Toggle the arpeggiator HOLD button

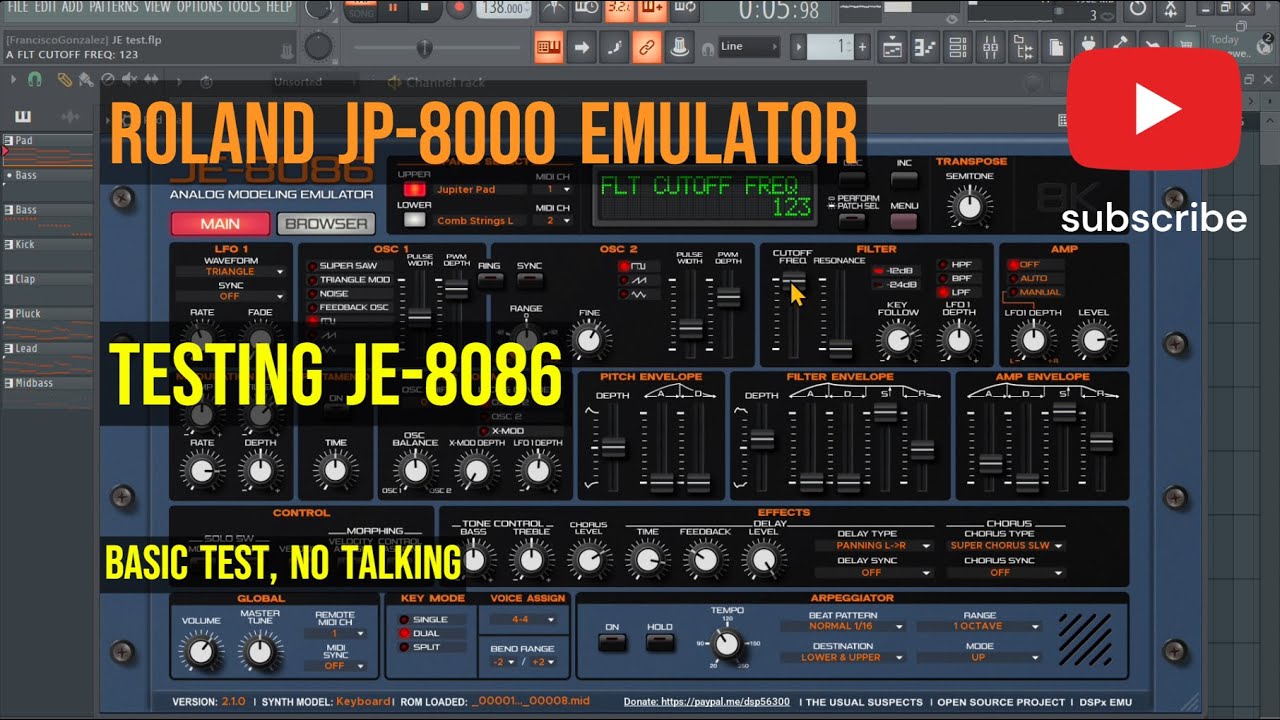point(660,642)
